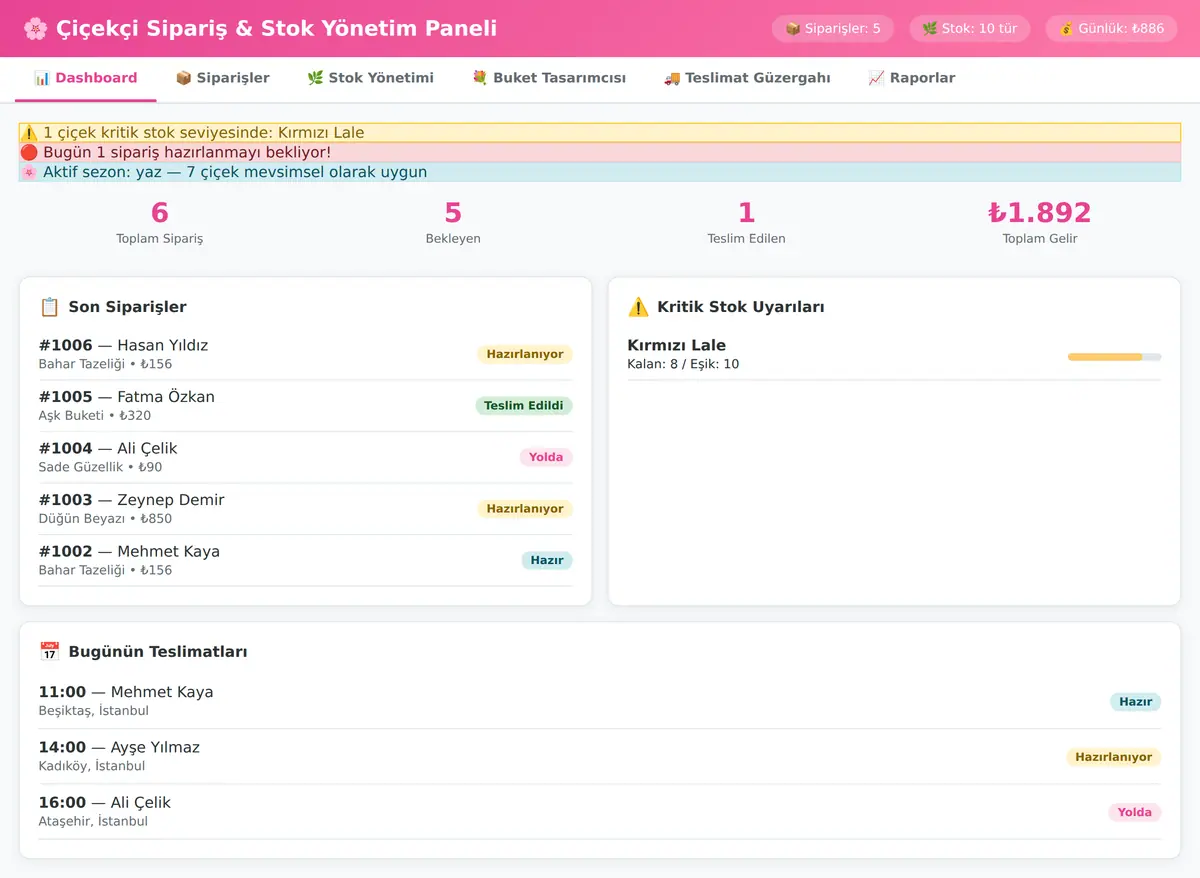The width and height of the screenshot is (1200, 878).
Task: Click the Yolda badge on the 16:00 delivery
Action: tap(1135, 812)
